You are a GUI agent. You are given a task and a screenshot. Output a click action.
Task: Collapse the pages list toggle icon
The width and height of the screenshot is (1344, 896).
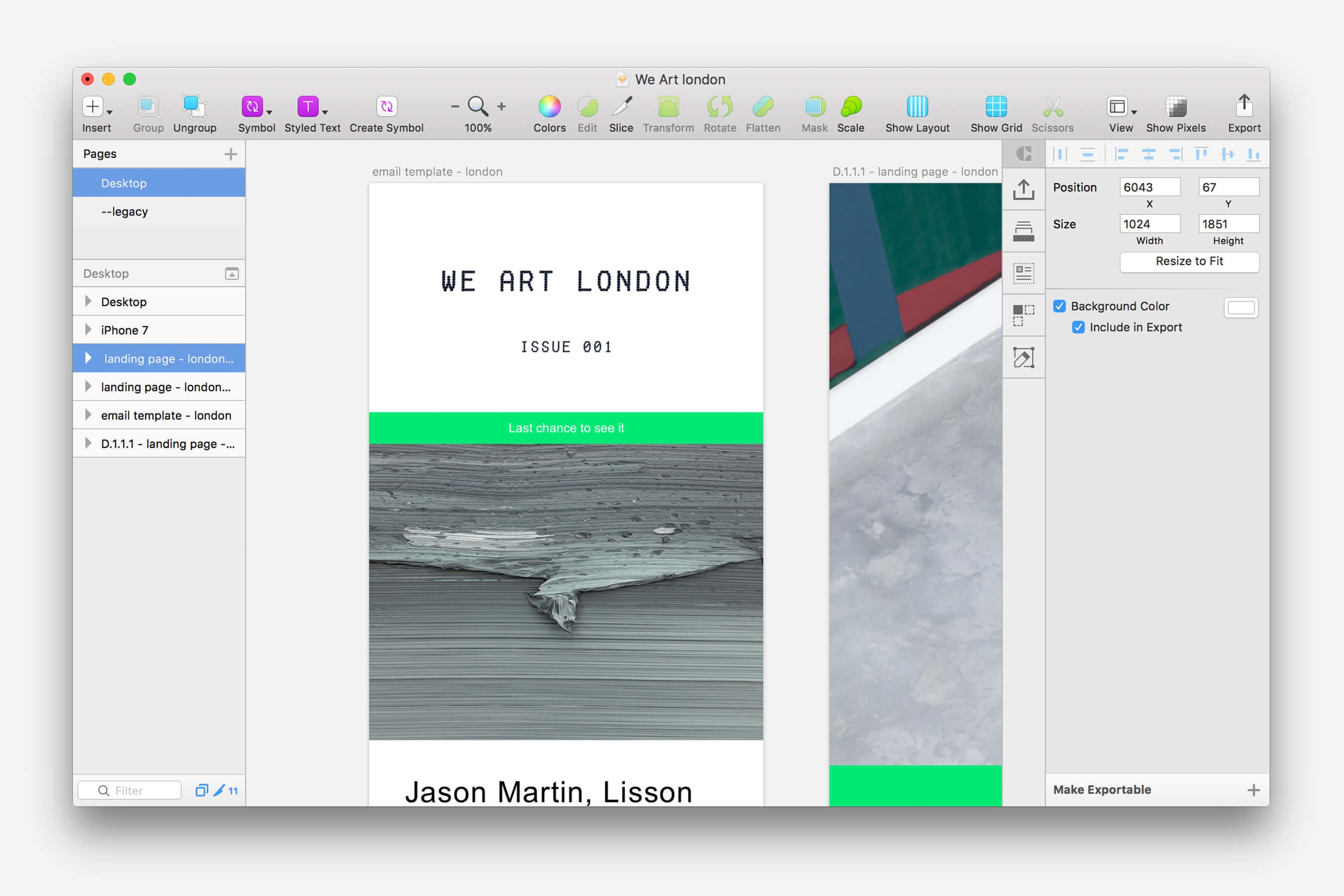click(x=231, y=274)
